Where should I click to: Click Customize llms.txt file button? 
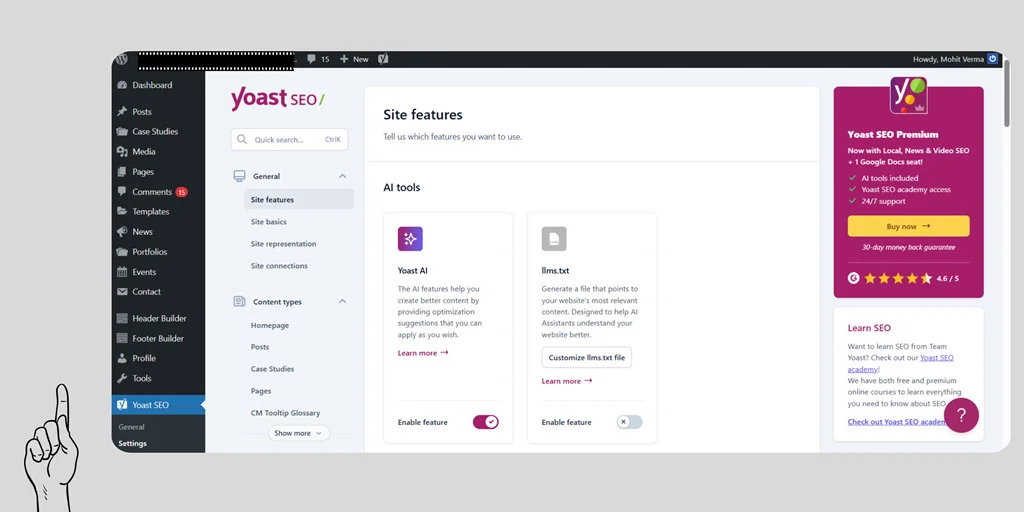(587, 358)
